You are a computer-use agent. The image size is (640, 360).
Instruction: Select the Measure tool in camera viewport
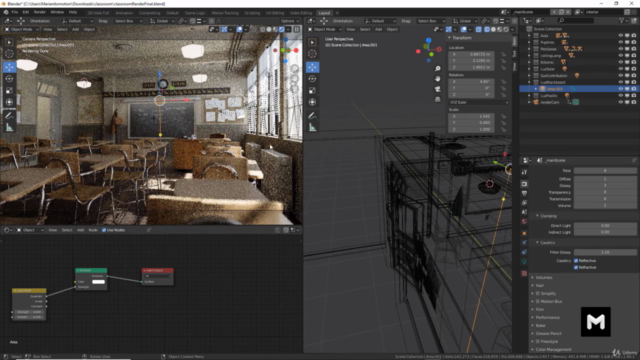(x=9, y=128)
